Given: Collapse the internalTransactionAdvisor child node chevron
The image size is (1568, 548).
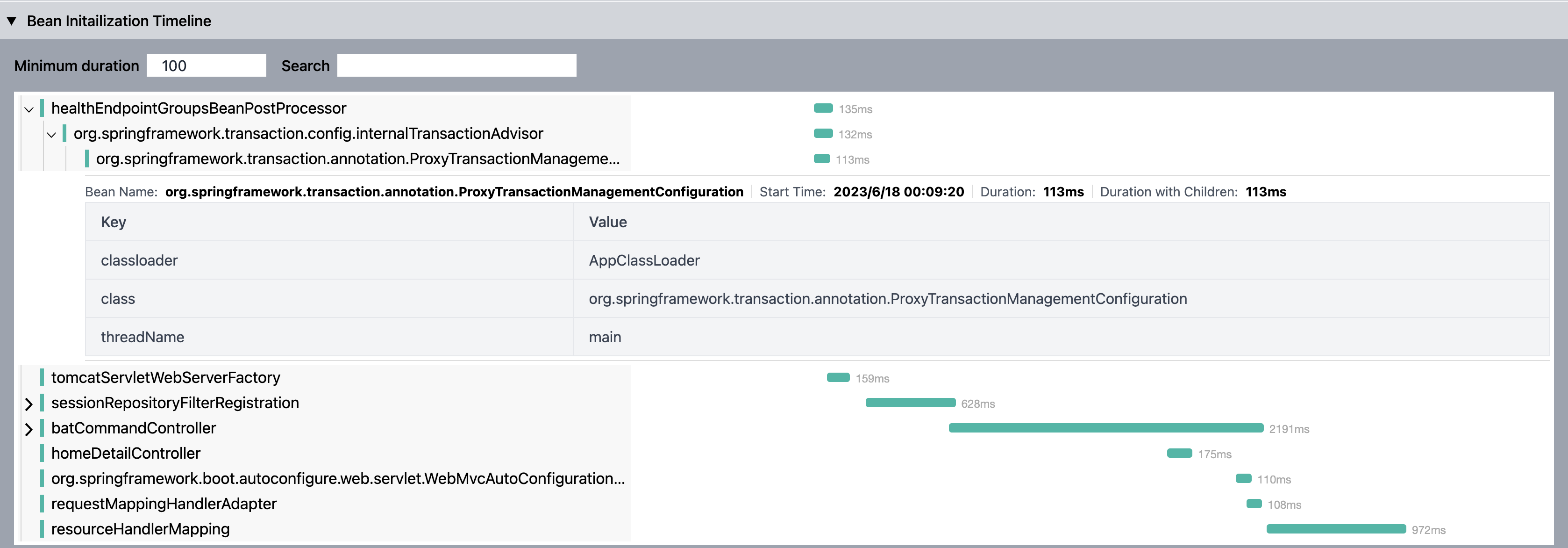Looking at the screenshot, I should (51, 135).
